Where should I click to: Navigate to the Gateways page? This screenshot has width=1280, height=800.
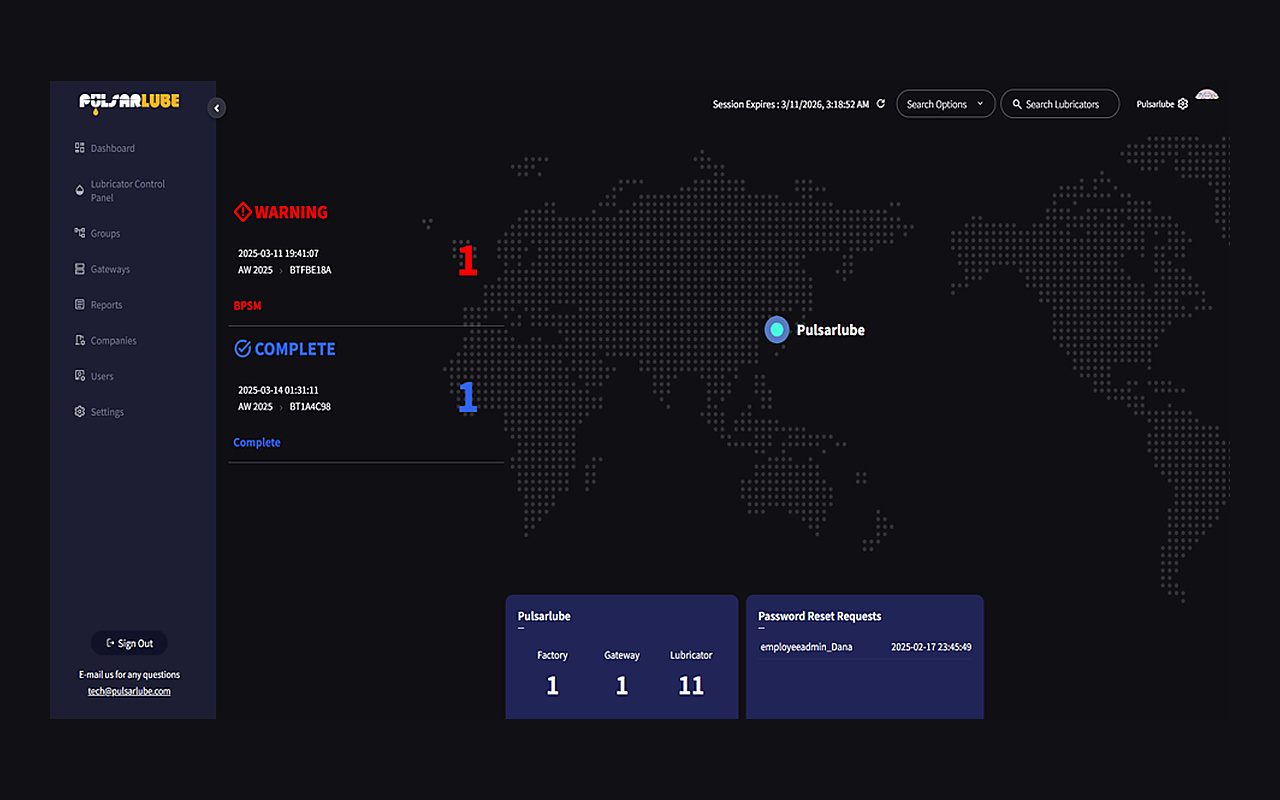coord(102,269)
